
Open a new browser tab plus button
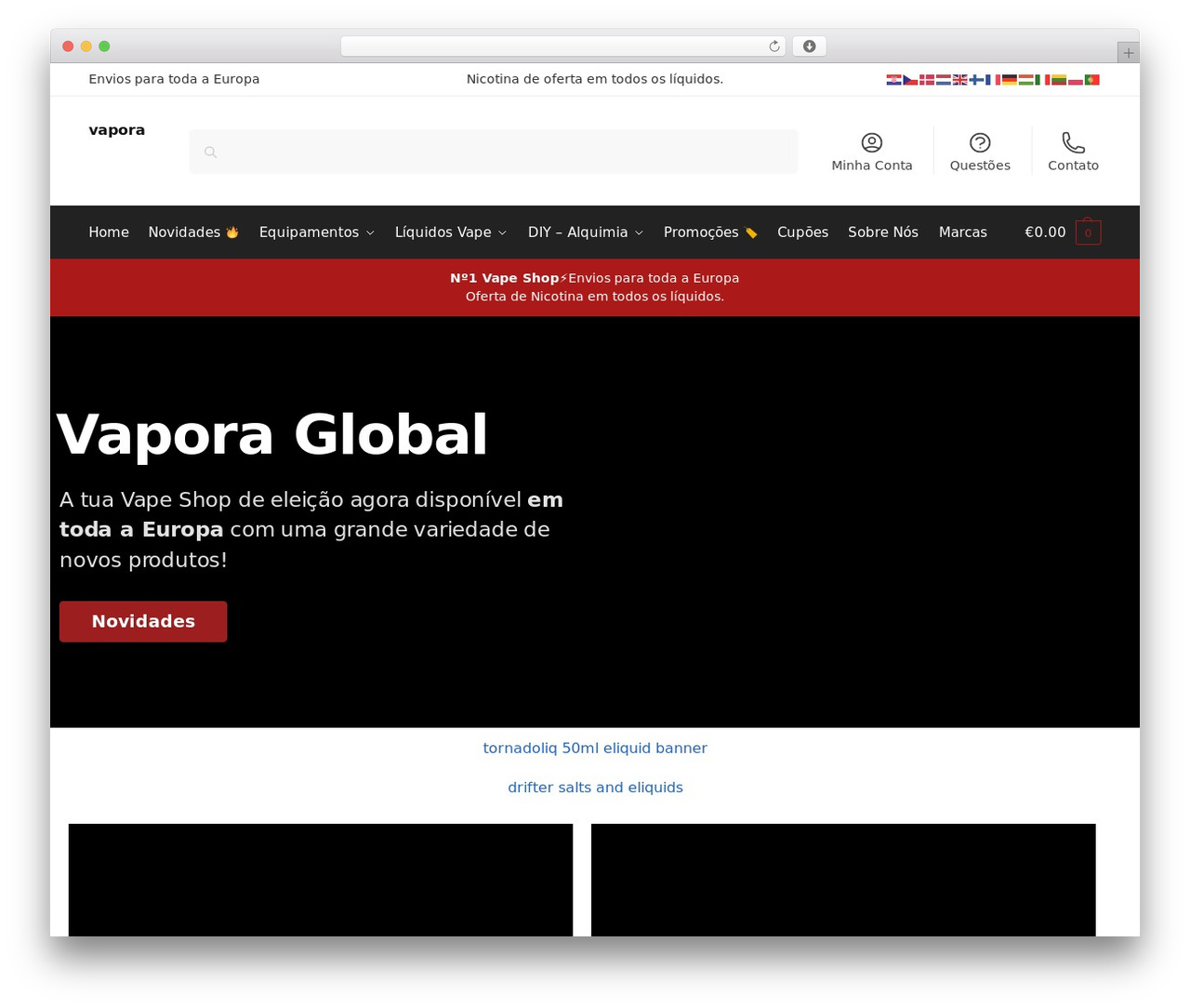pos(1129,52)
